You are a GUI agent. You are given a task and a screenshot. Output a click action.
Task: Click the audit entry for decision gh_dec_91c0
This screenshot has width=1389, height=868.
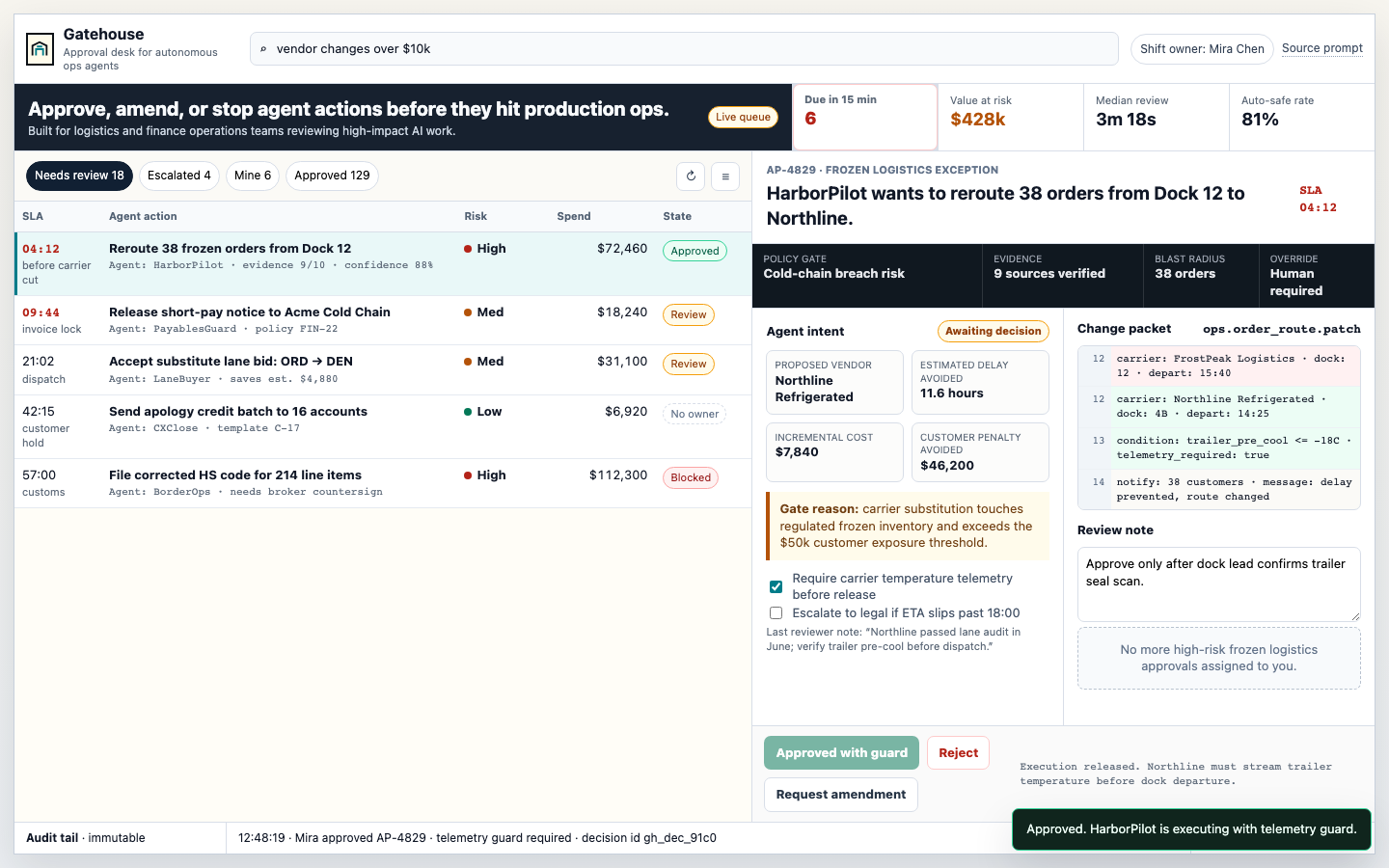coord(477,838)
